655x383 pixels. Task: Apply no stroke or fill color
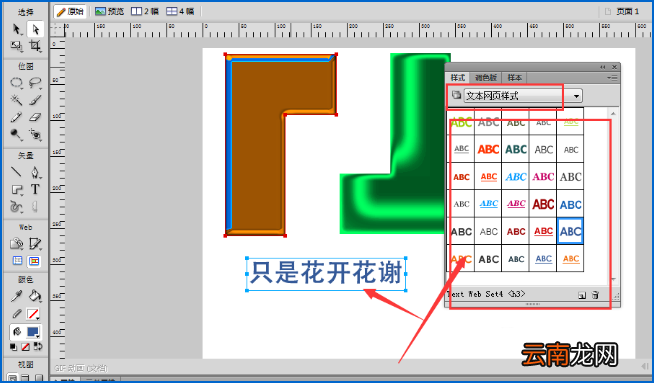pos(25,347)
